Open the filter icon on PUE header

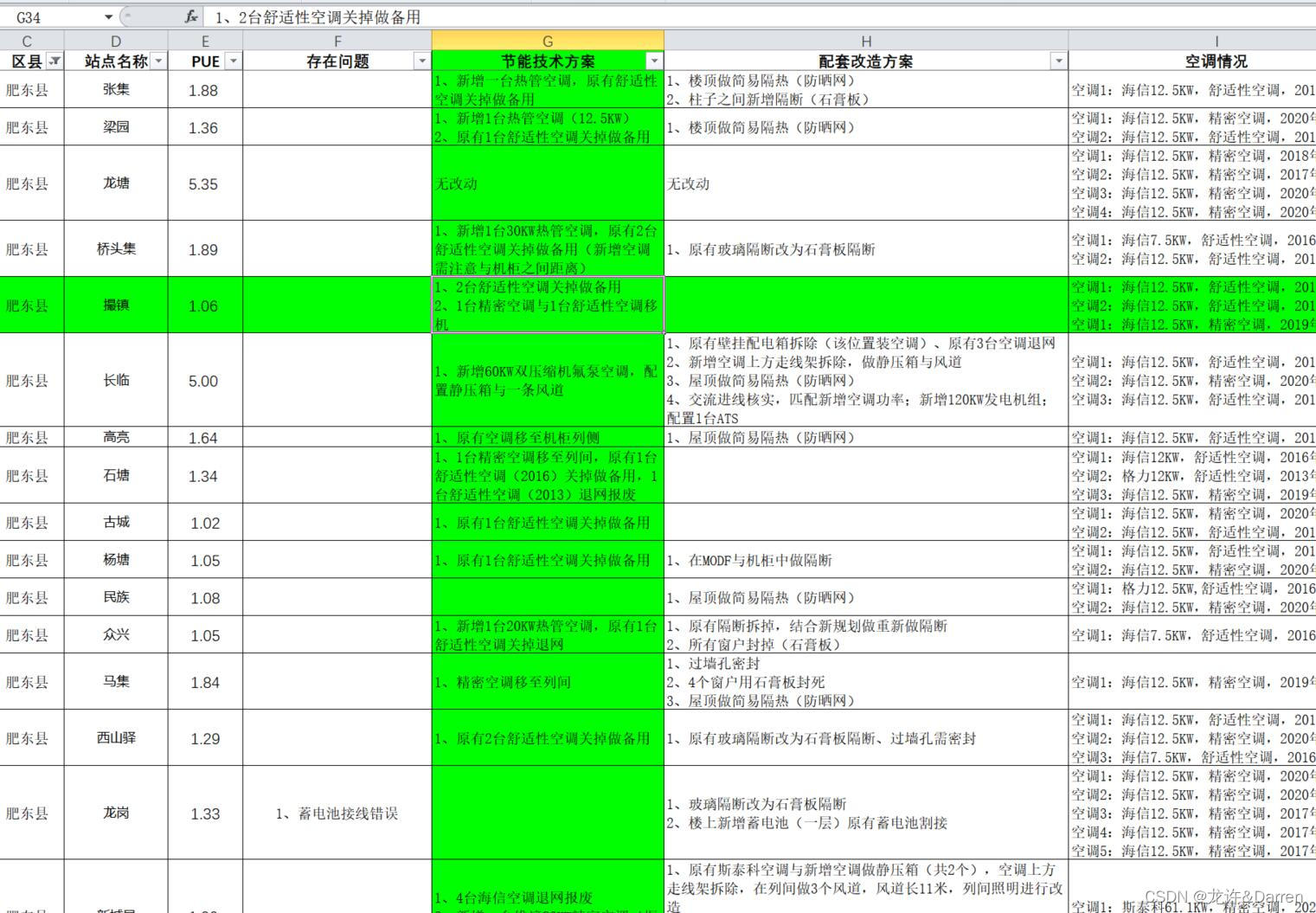click(232, 61)
